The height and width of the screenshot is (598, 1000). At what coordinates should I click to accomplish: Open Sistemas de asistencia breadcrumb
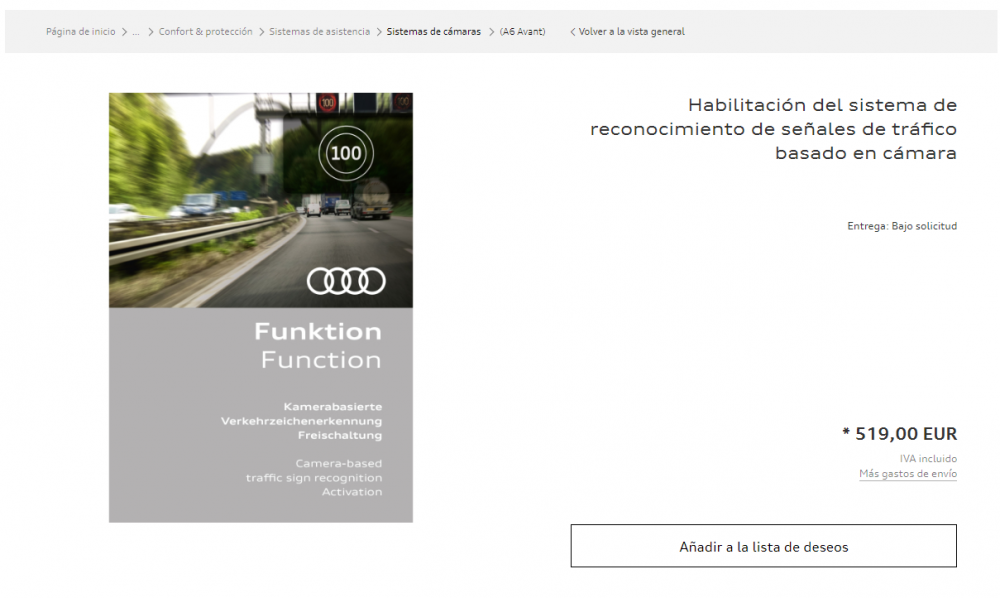point(319,32)
